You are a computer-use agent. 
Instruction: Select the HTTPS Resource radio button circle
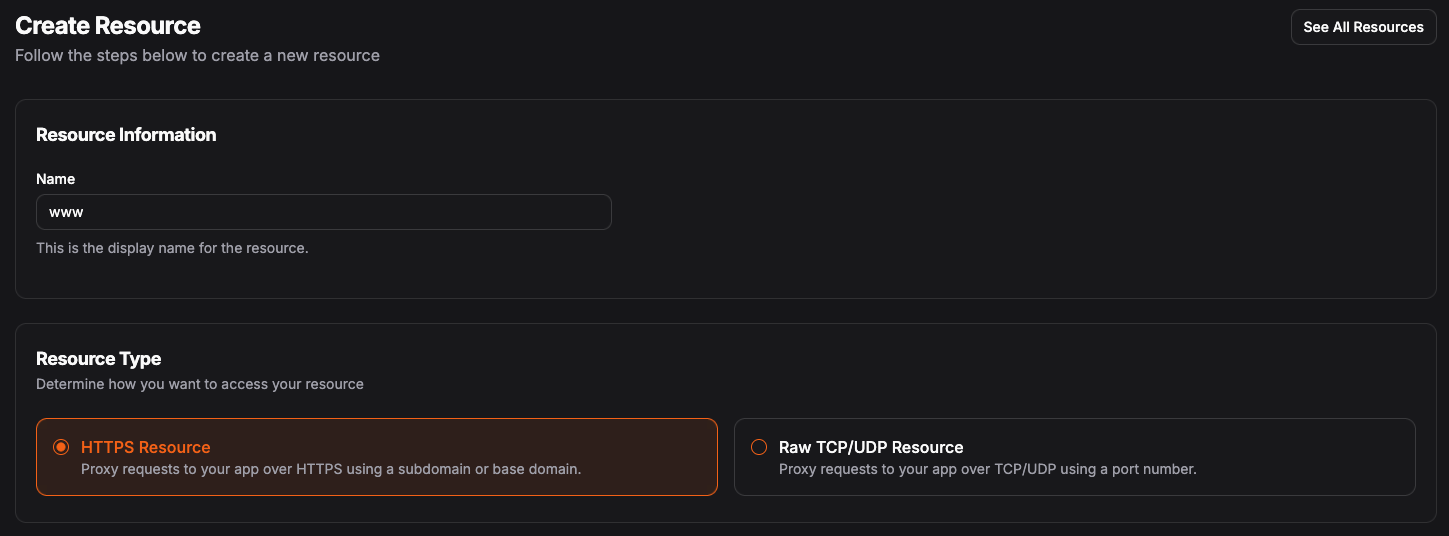pyautogui.click(x=61, y=447)
